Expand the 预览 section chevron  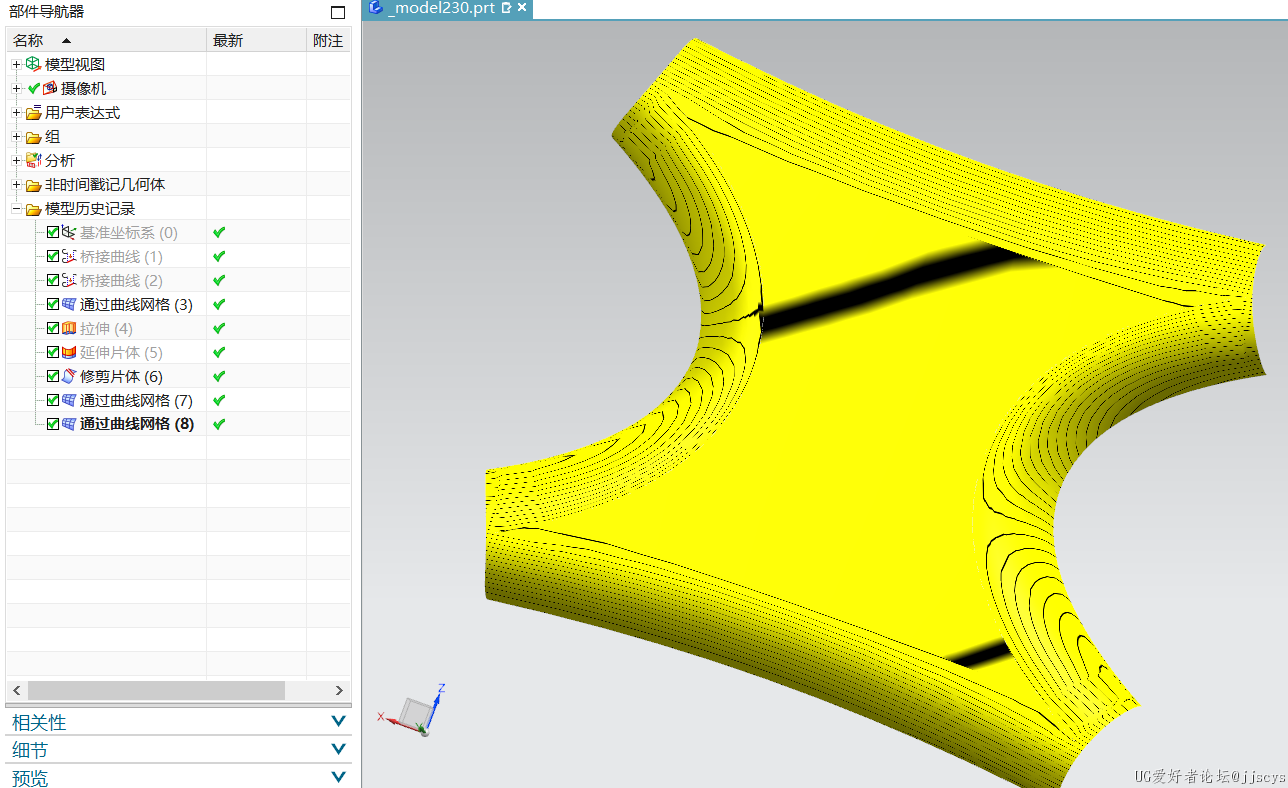click(x=338, y=777)
